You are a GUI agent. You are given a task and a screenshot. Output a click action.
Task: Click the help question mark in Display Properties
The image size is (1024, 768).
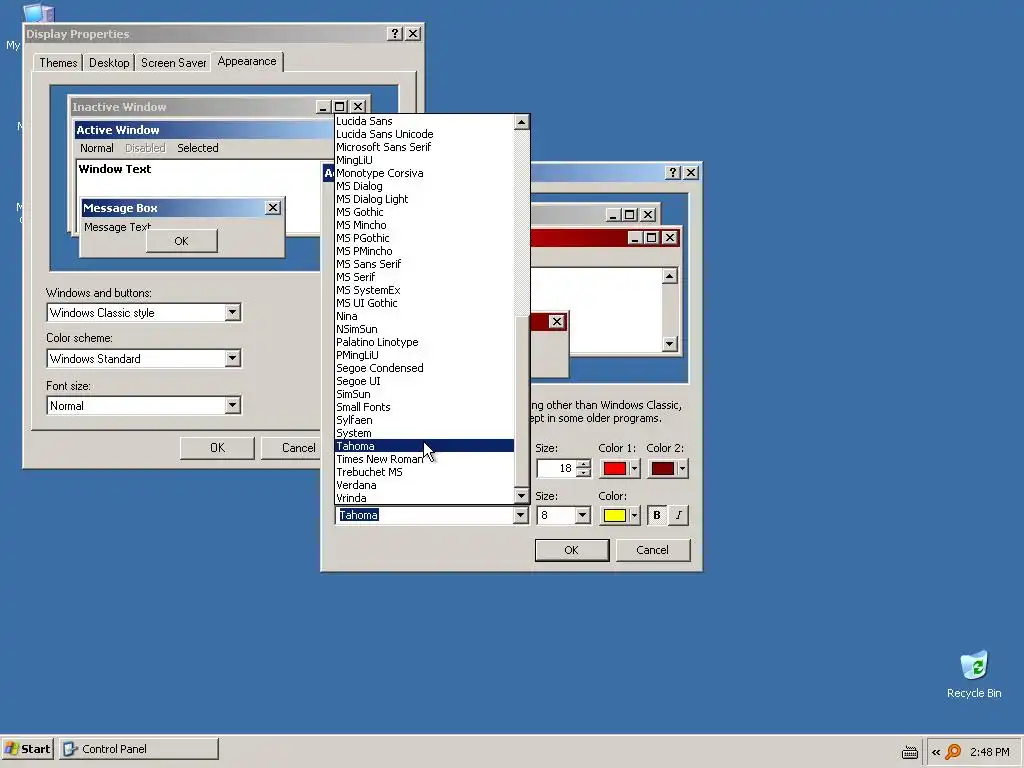click(394, 33)
